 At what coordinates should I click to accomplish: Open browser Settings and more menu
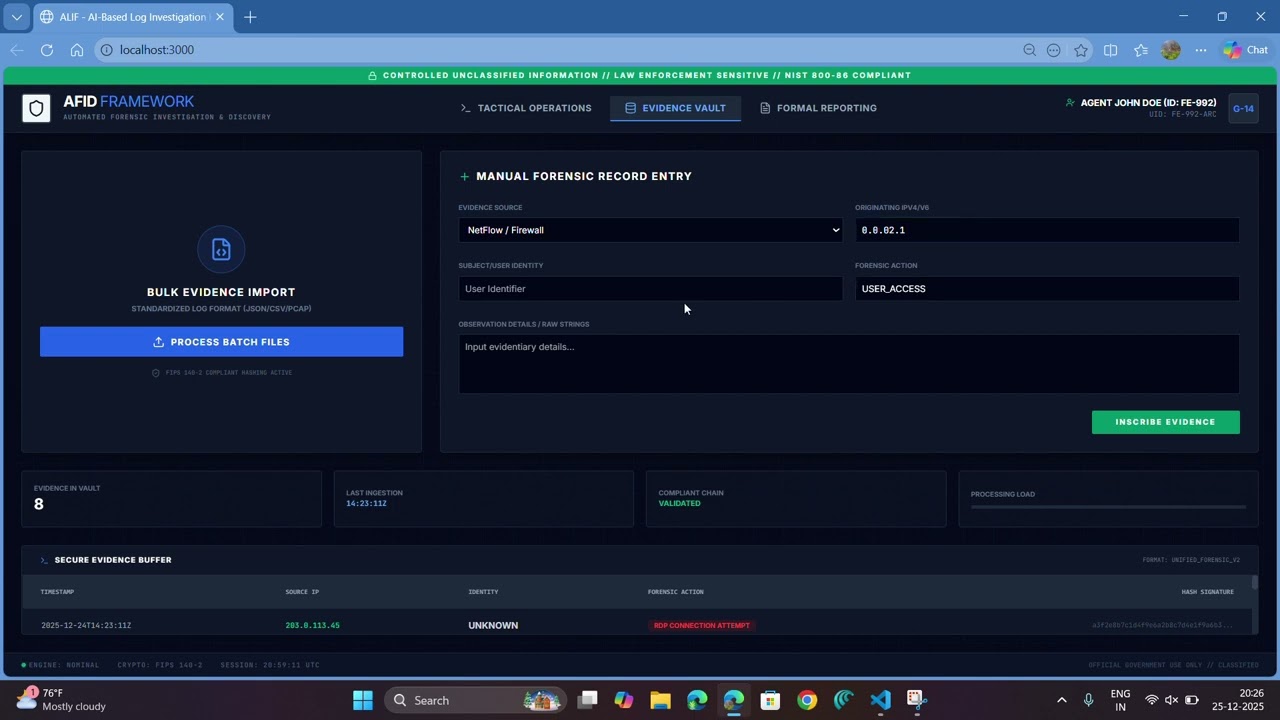tap(1201, 50)
